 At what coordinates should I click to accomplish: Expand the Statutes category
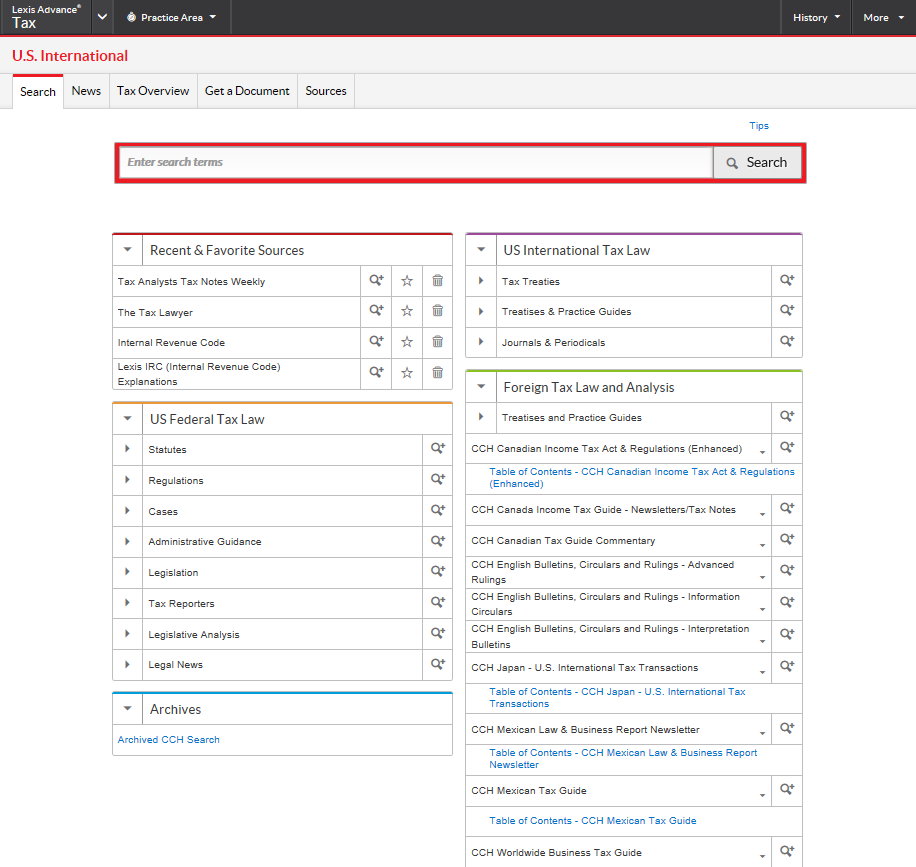coord(127,449)
